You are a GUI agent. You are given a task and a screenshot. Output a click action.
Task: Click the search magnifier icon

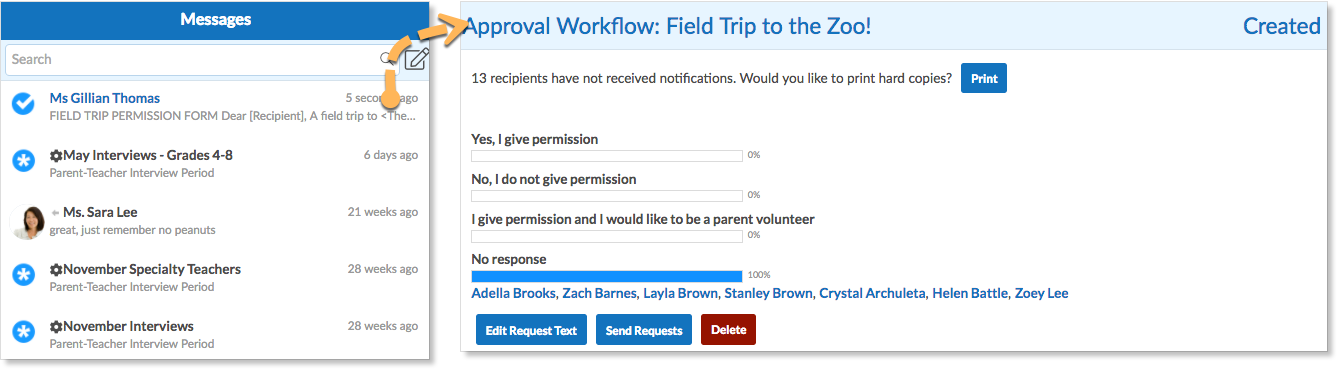[387, 59]
